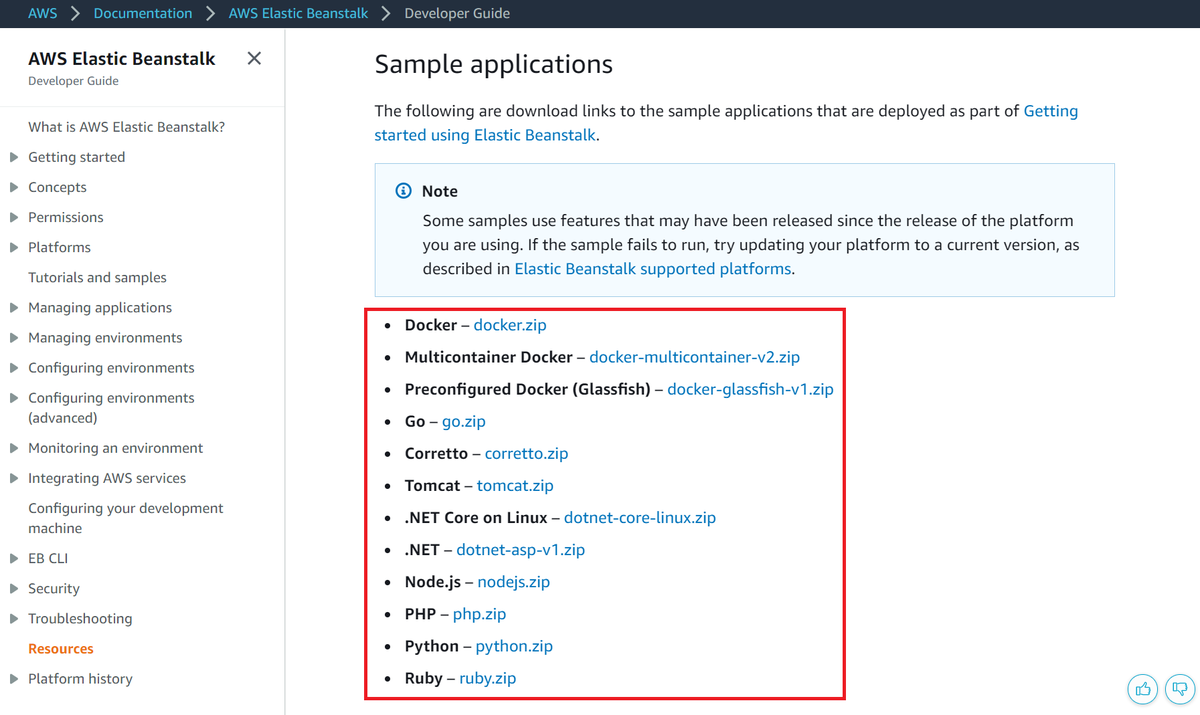This screenshot has height=715, width=1200.
Task: Expand the Monitoring an environment section
Action: (14, 448)
